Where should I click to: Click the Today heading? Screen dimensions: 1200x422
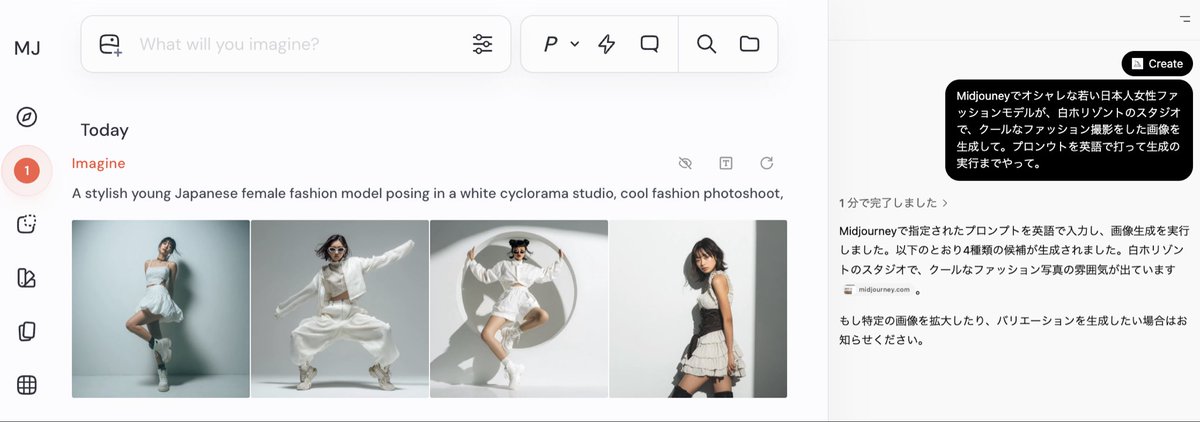[104, 130]
